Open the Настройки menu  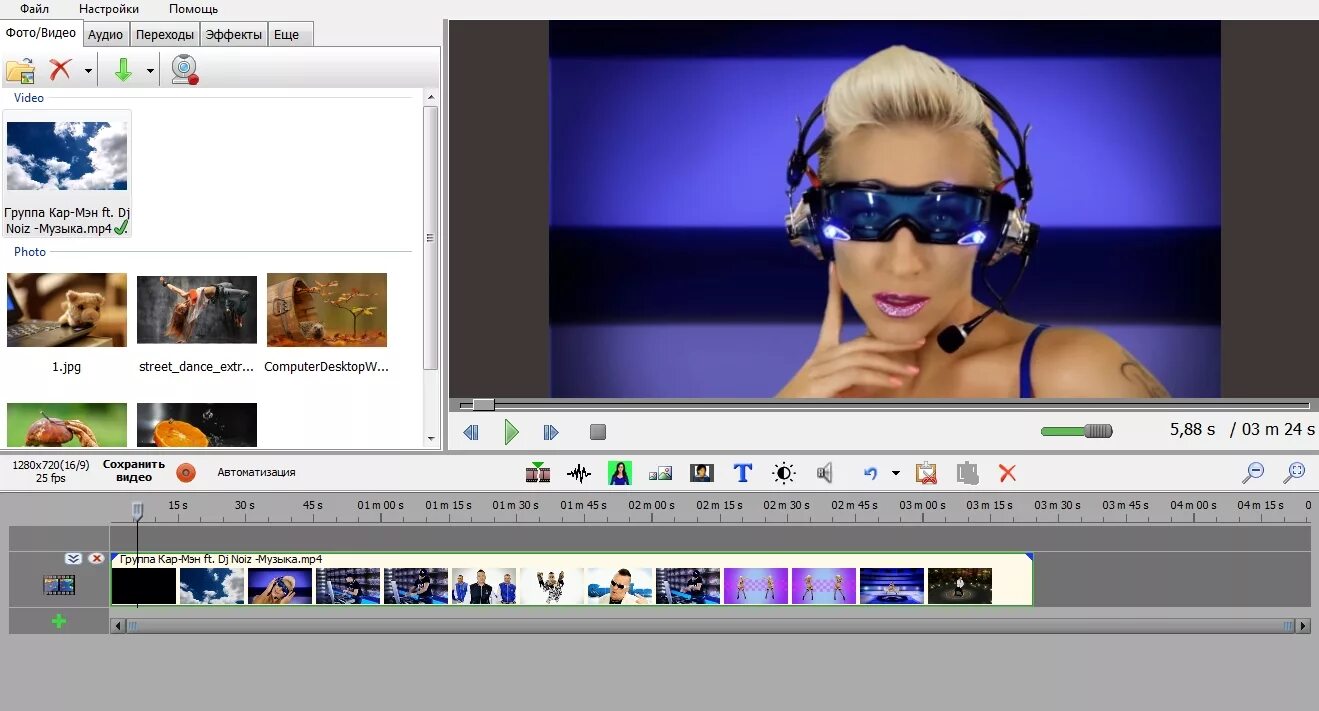tap(109, 8)
